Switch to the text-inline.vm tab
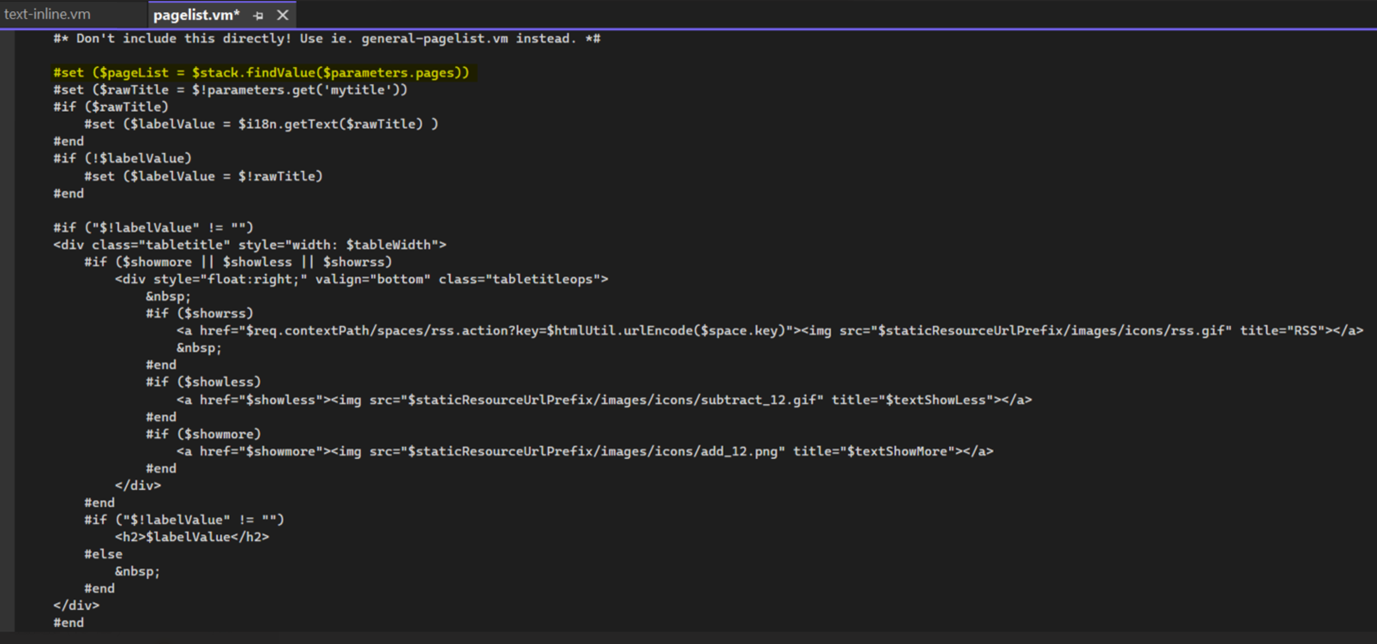 (x=48, y=15)
